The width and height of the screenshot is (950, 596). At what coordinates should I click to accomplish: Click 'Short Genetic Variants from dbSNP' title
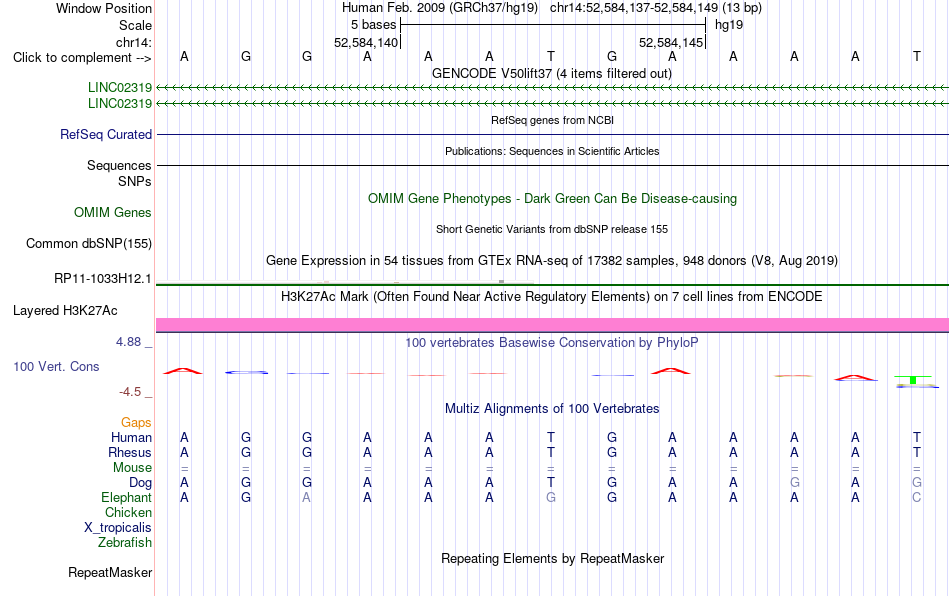pyautogui.click(x=552, y=229)
